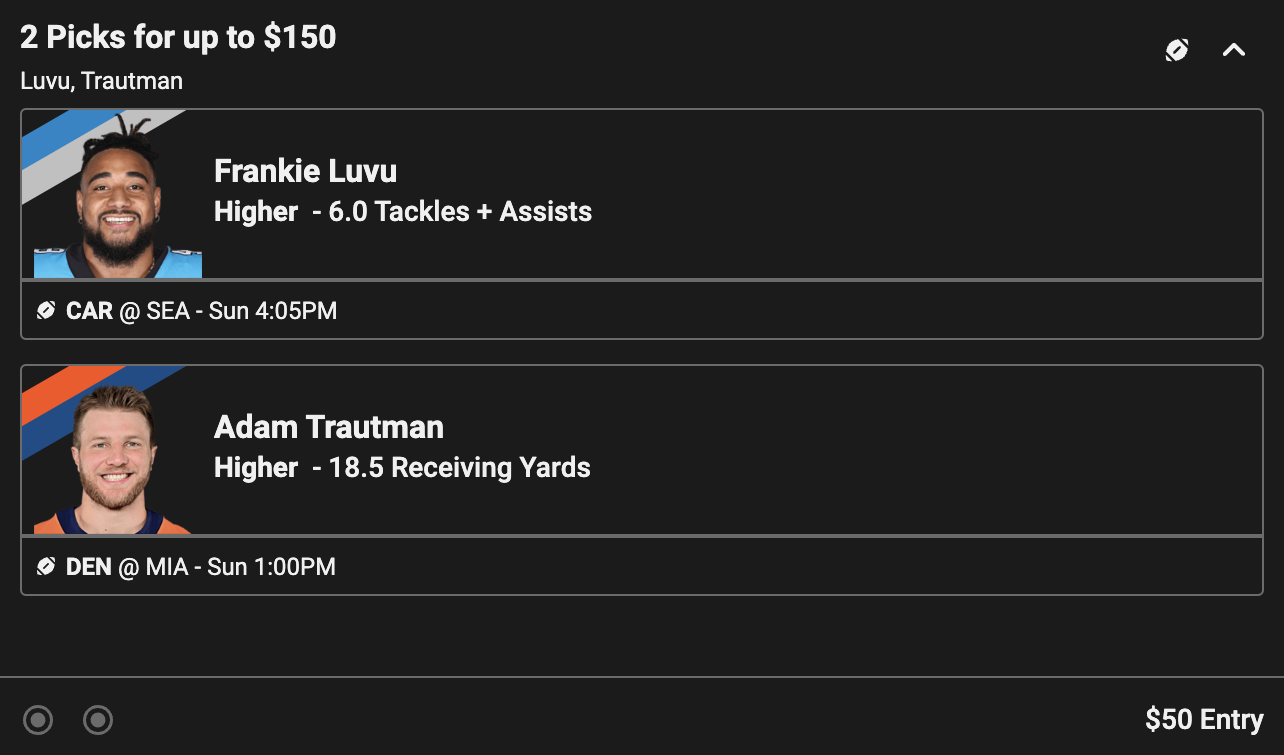This screenshot has height=755, width=1284.
Task: Click the $50 Entry amount
Action: coord(1204,719)
